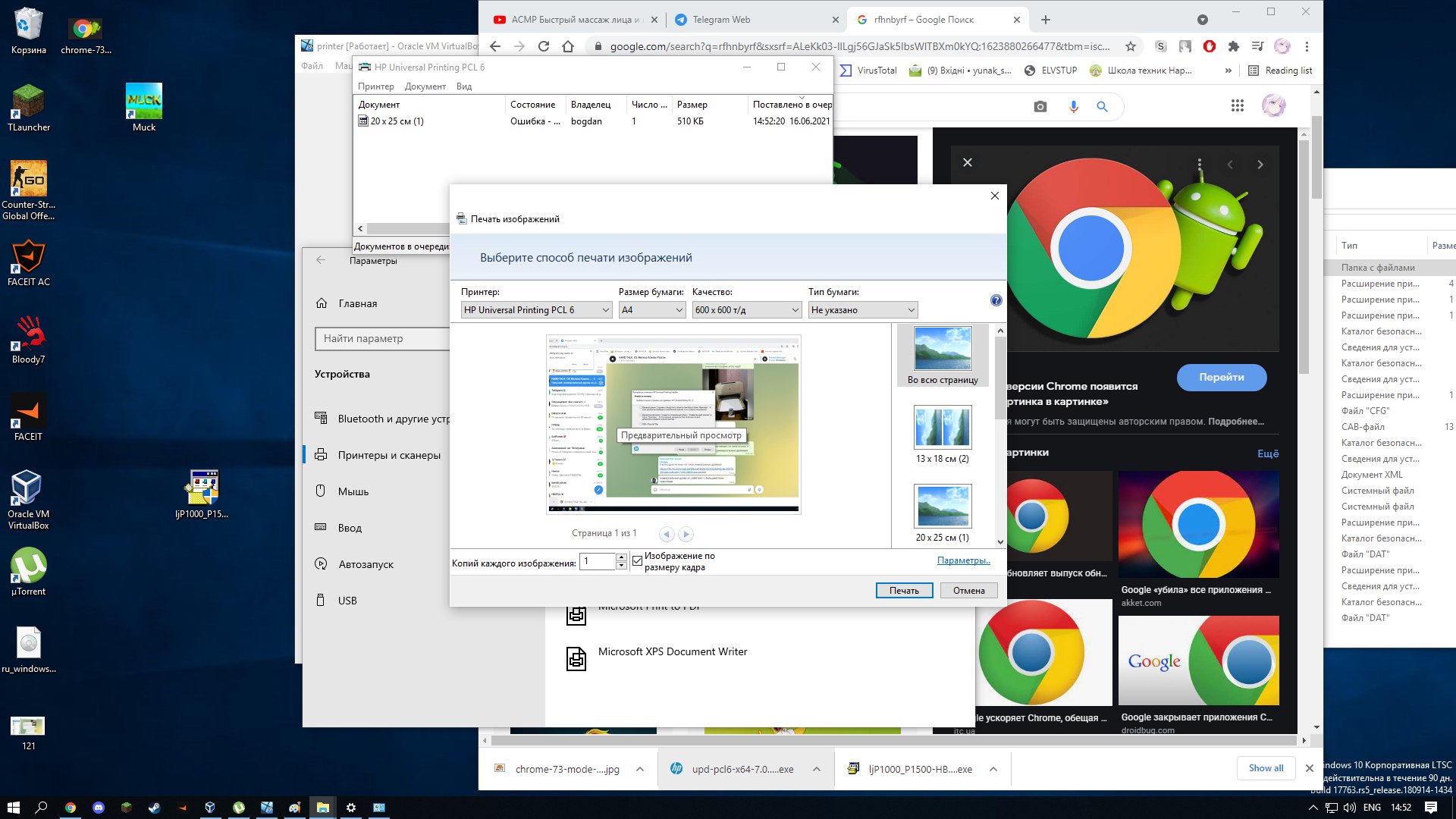
Task: Open the Параметры link
Action: pyautogui.click(x=963, y=560)
